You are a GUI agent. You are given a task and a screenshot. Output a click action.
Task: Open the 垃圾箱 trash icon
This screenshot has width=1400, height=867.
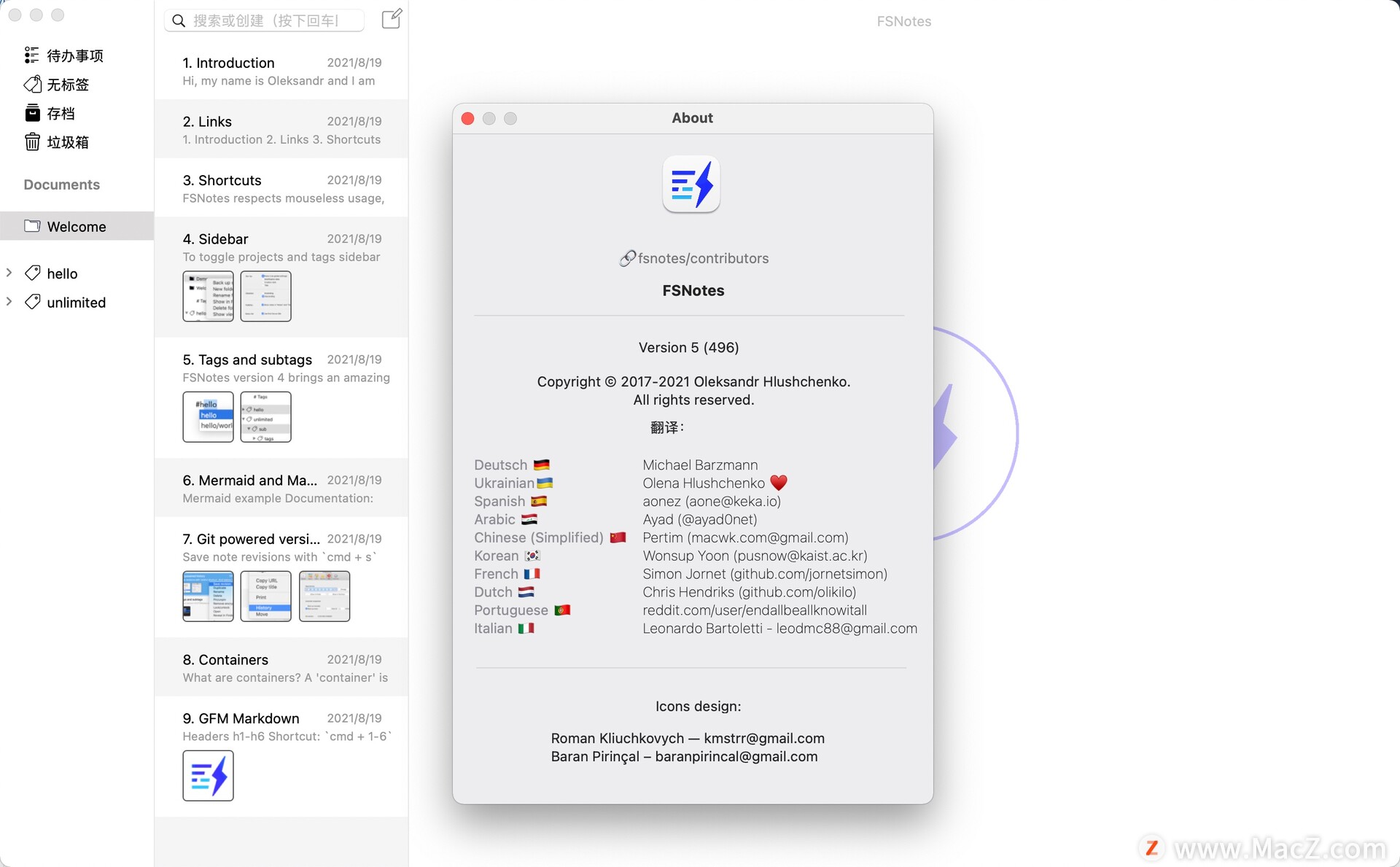[32, 141]
